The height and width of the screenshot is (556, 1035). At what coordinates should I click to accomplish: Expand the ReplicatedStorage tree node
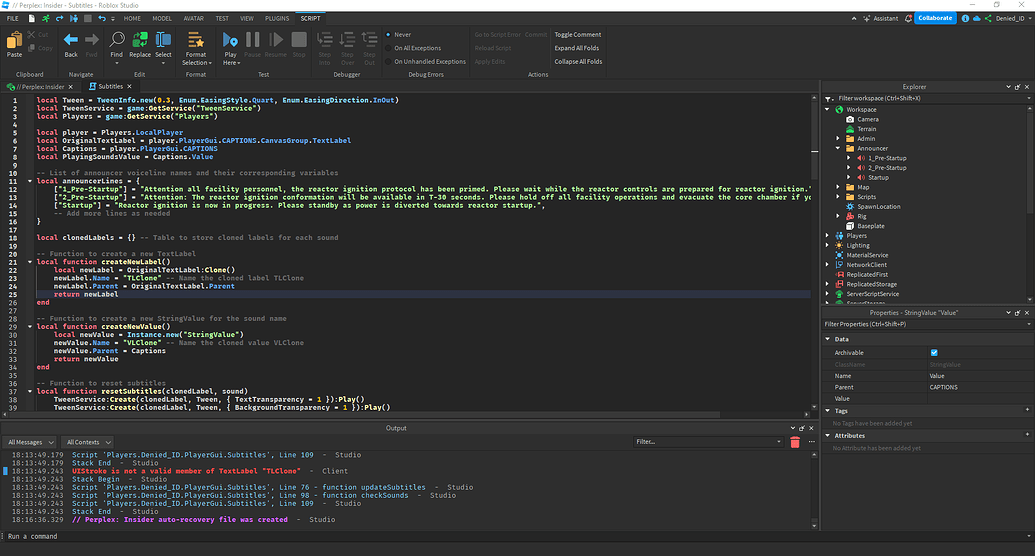coord(828,284)
